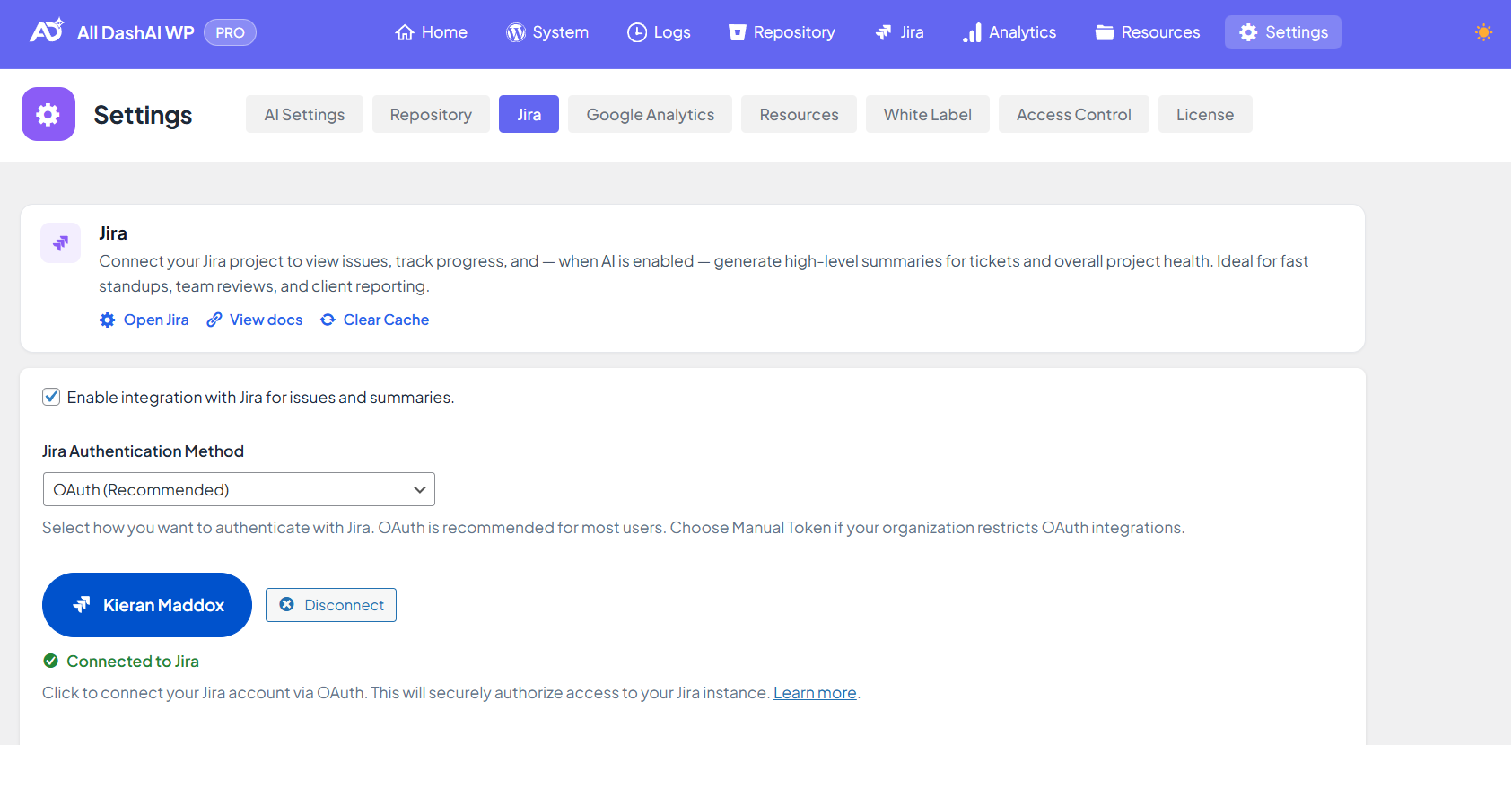Follow the Learn more link
This screenshot has height=789, width=1512.
pos(815,693)
